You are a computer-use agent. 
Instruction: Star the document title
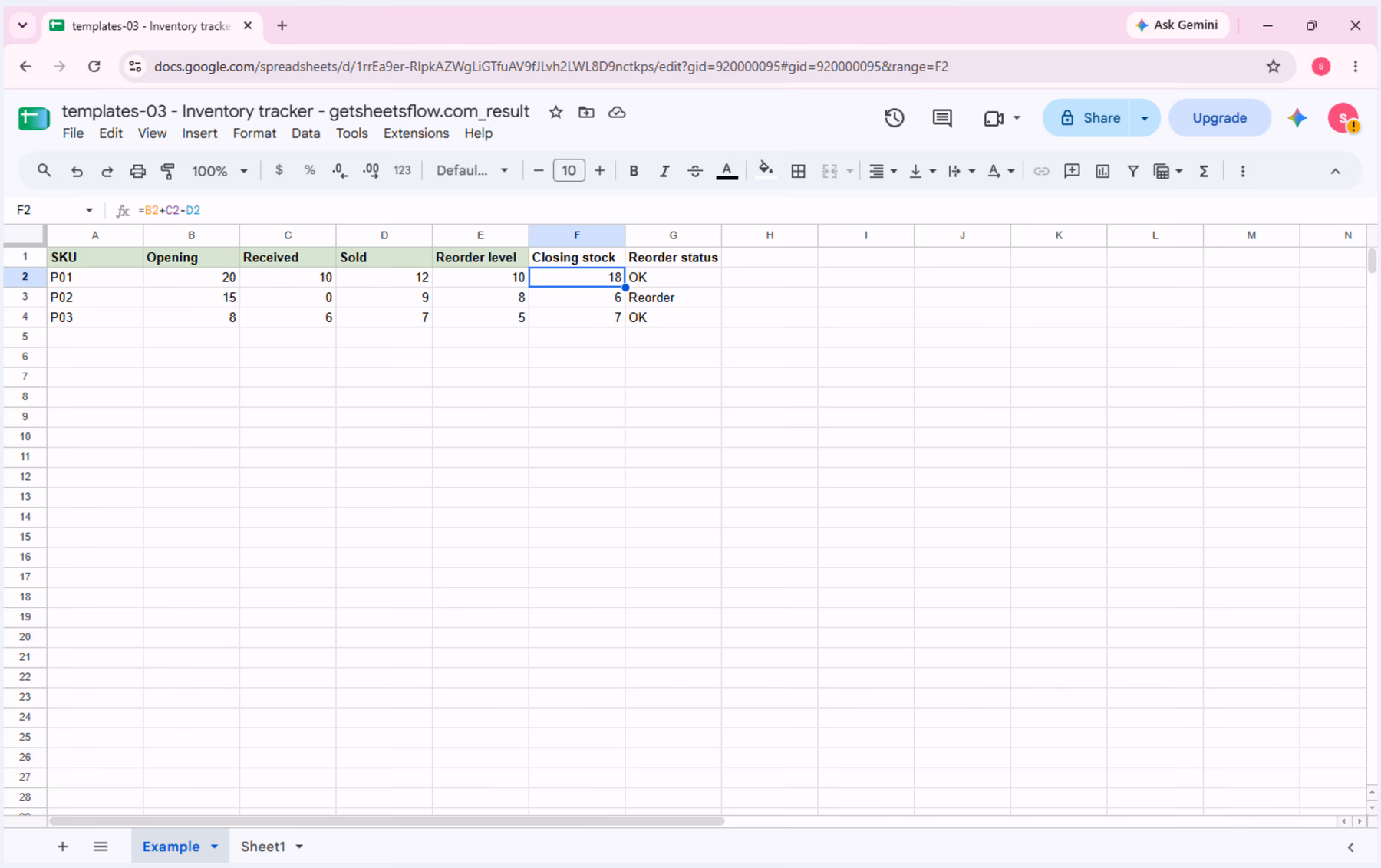pos(555,112)
